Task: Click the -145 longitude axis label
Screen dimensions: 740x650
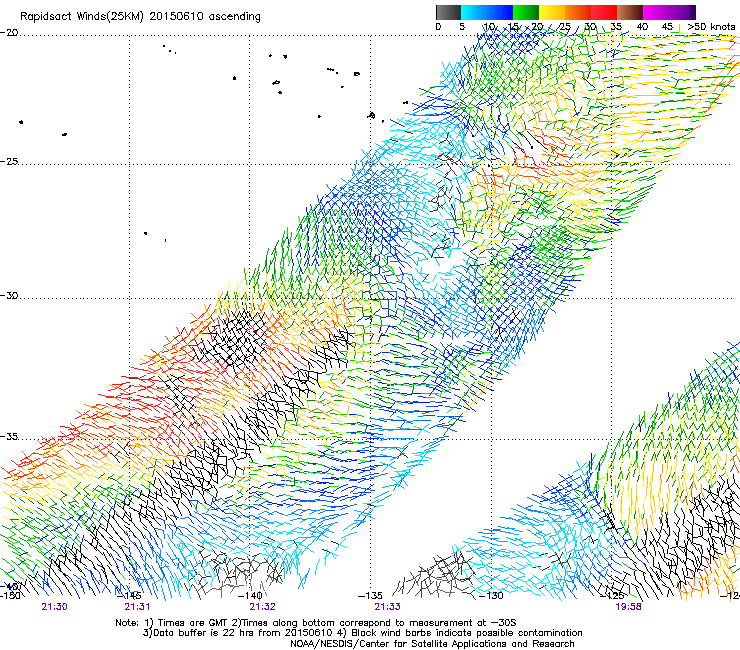Action: (129, 595)
